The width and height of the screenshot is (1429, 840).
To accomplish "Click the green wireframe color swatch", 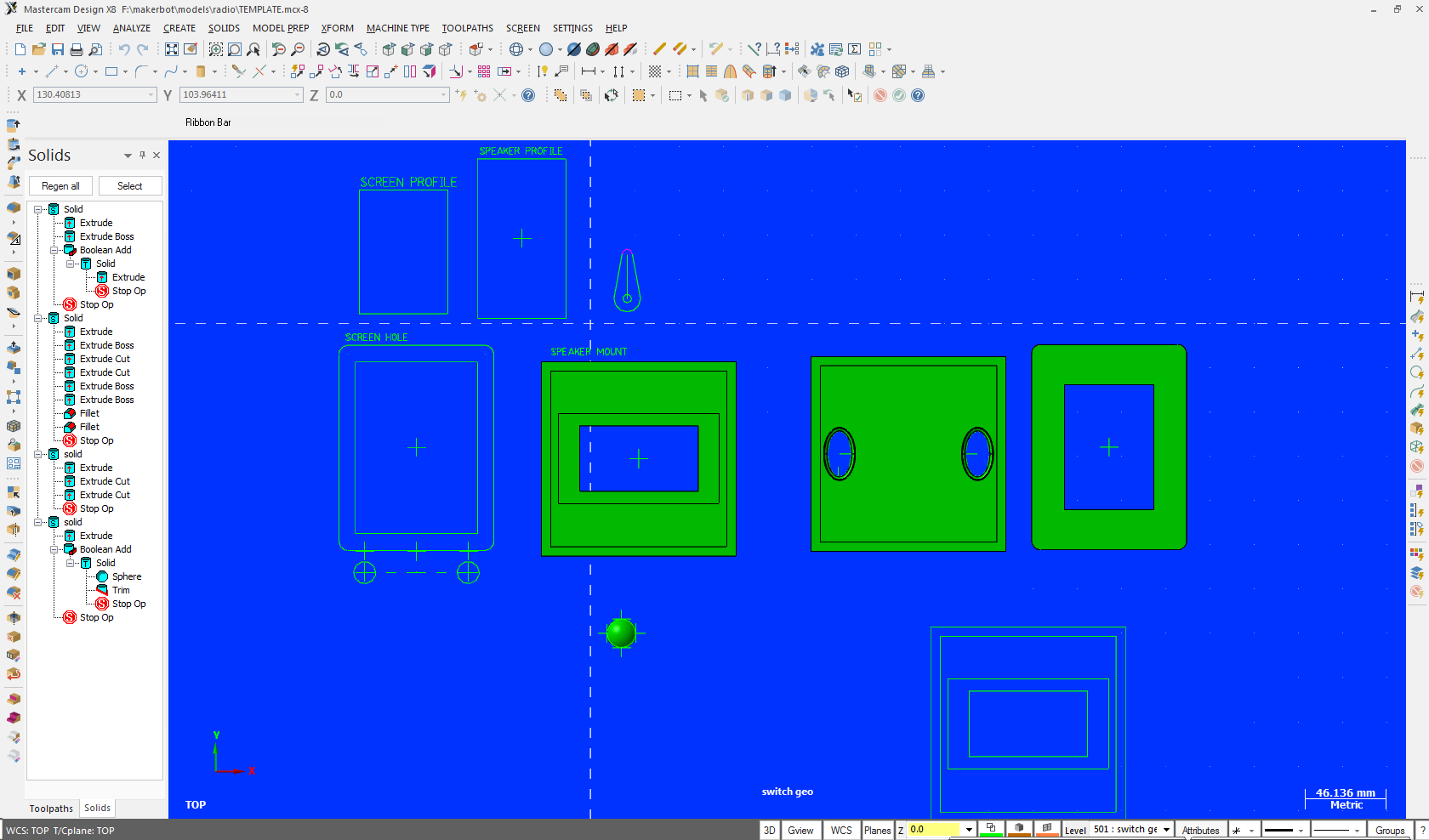I will (991, 829).
